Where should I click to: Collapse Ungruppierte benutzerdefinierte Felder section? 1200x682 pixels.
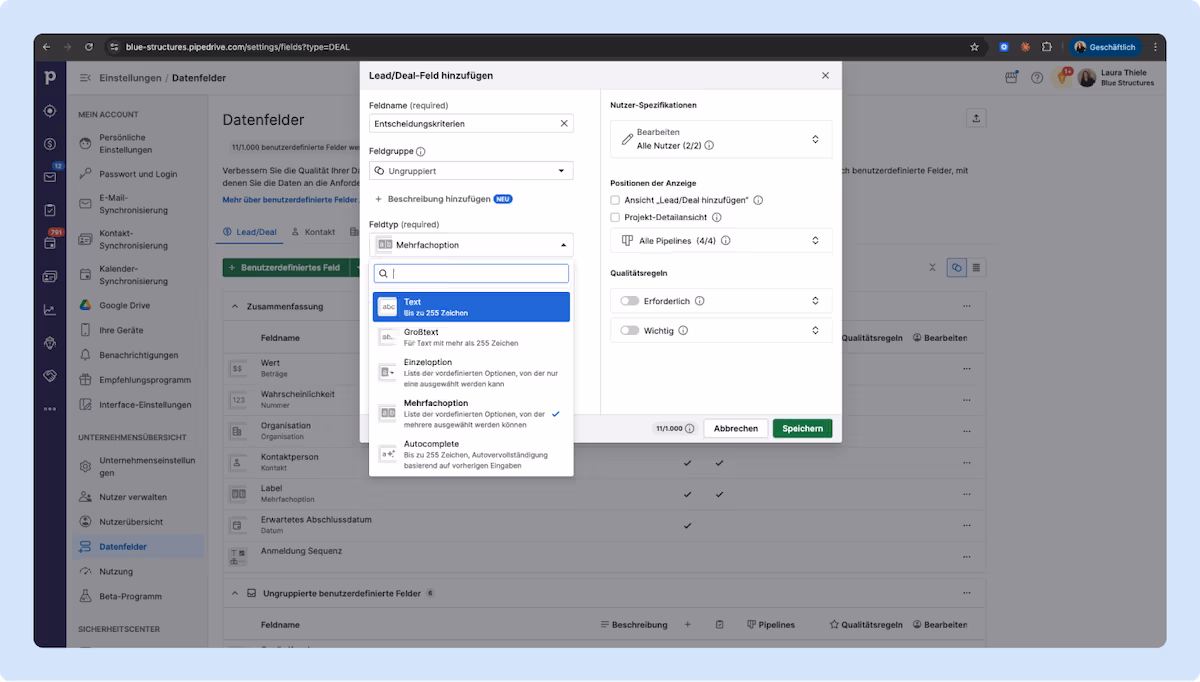pyautogui.click(x=236, y=593)
